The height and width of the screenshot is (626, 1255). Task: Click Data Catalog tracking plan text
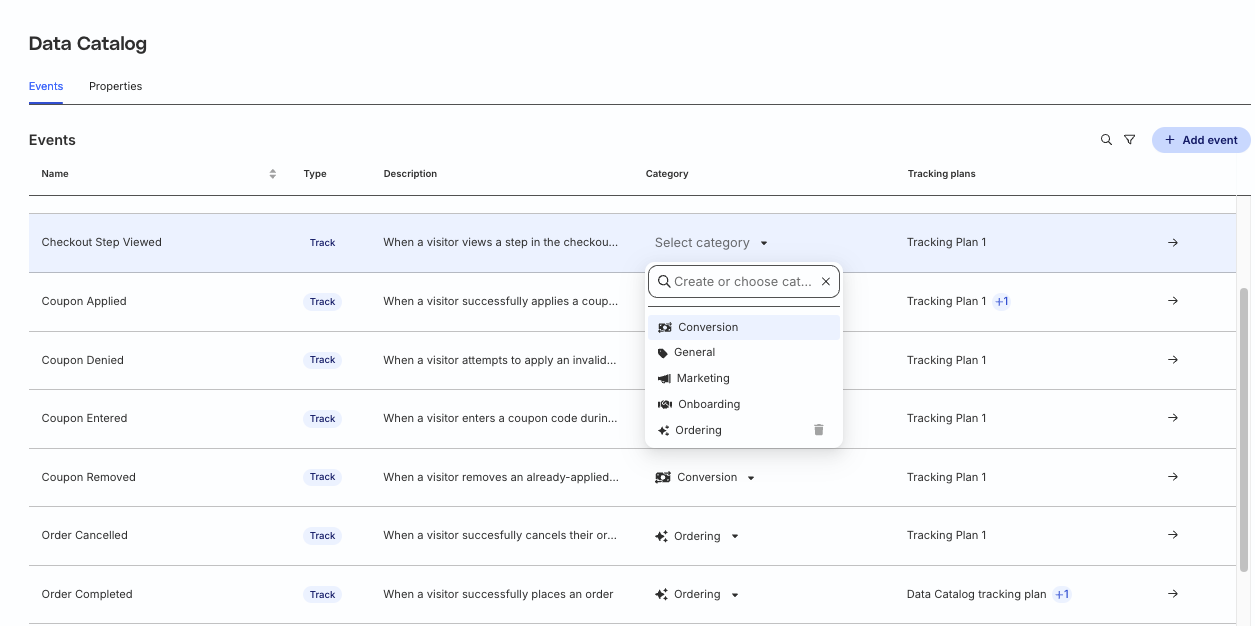click(x=976, y=594)
